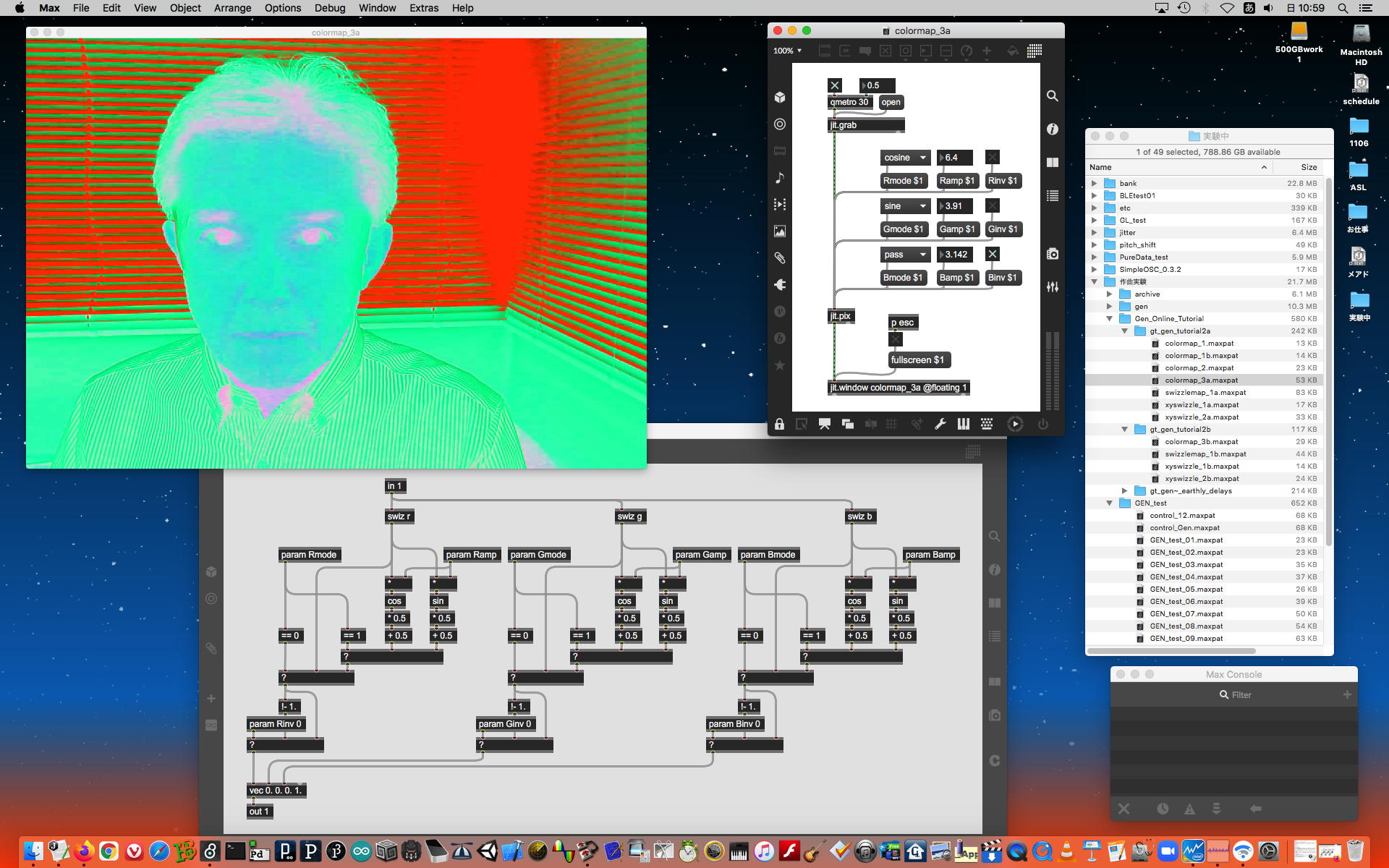1389x868 pixels.
Task: Toggle the Binv invert checkbox
Action: (993, 255)
